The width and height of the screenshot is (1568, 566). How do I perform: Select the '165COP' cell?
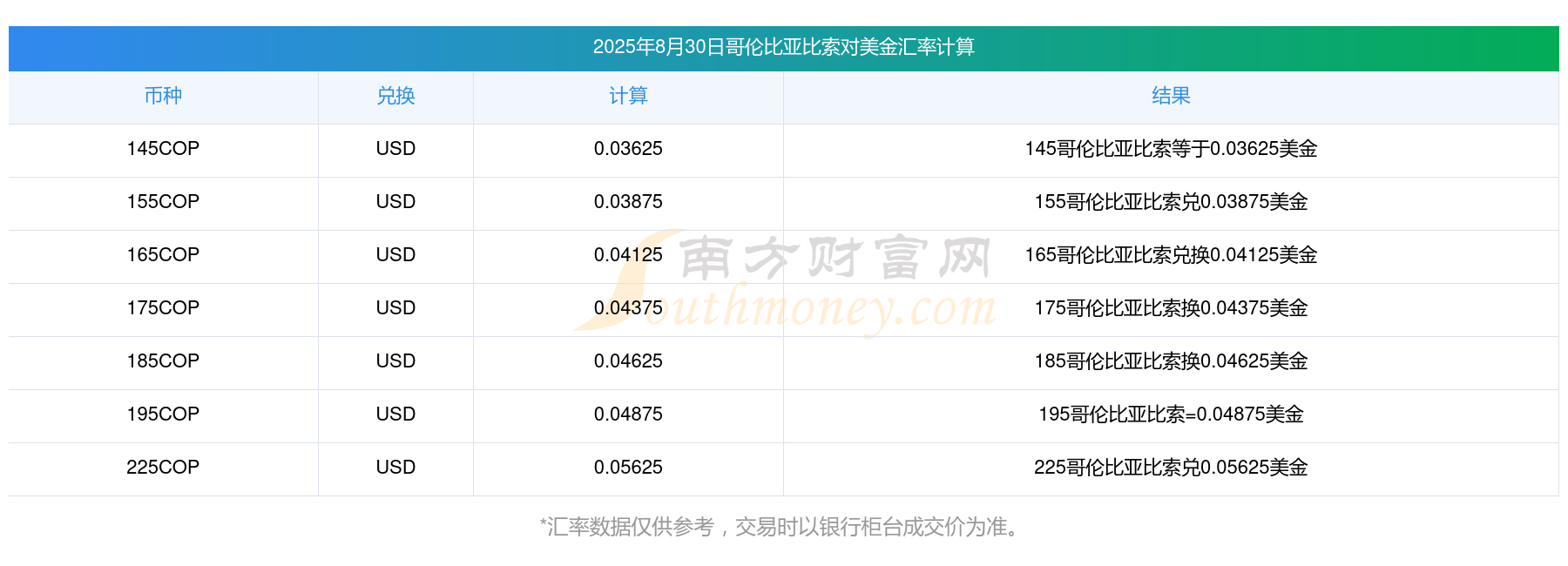tap(163, 255)
